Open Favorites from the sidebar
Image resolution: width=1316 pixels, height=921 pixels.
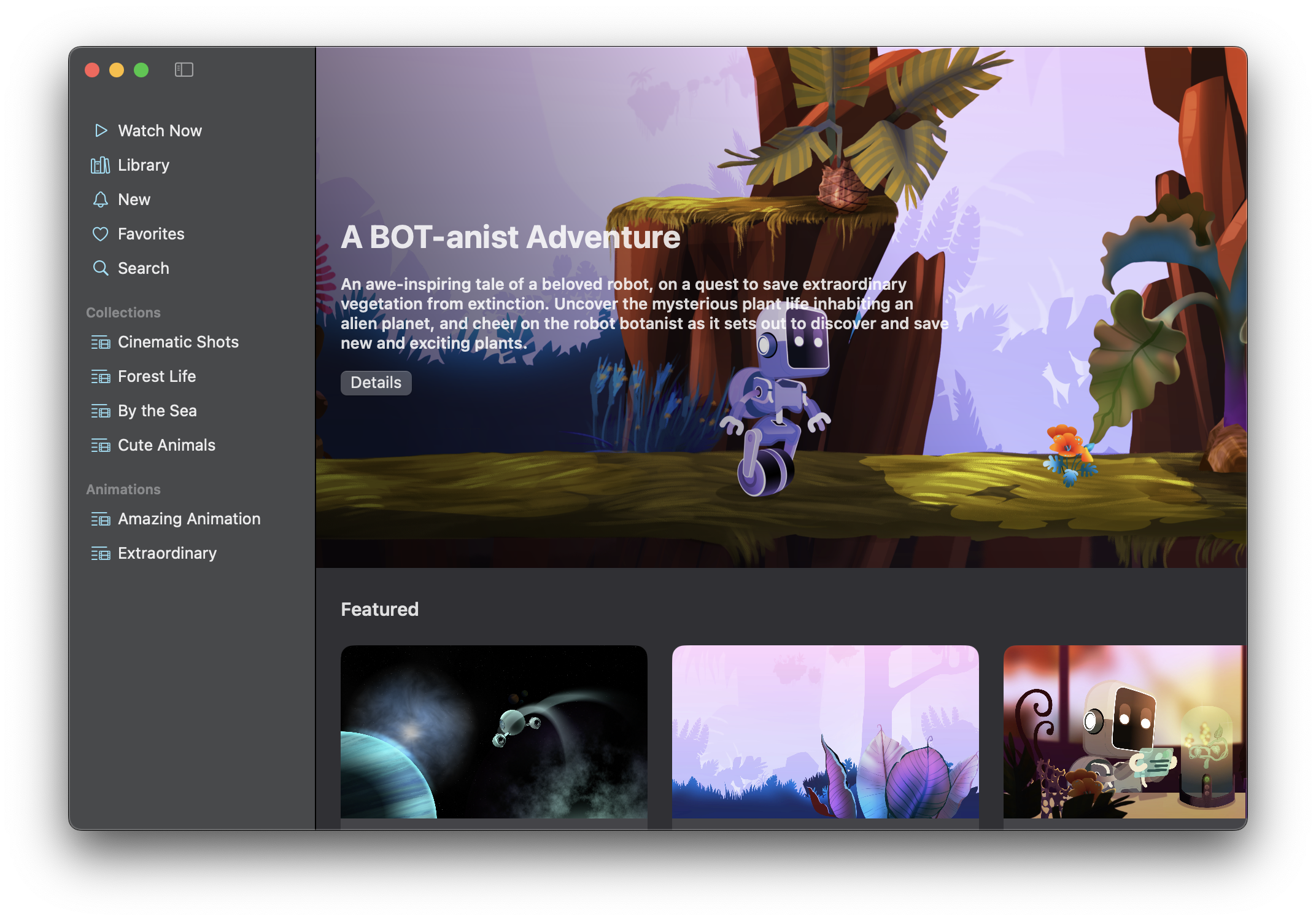(x=192, y=234)
